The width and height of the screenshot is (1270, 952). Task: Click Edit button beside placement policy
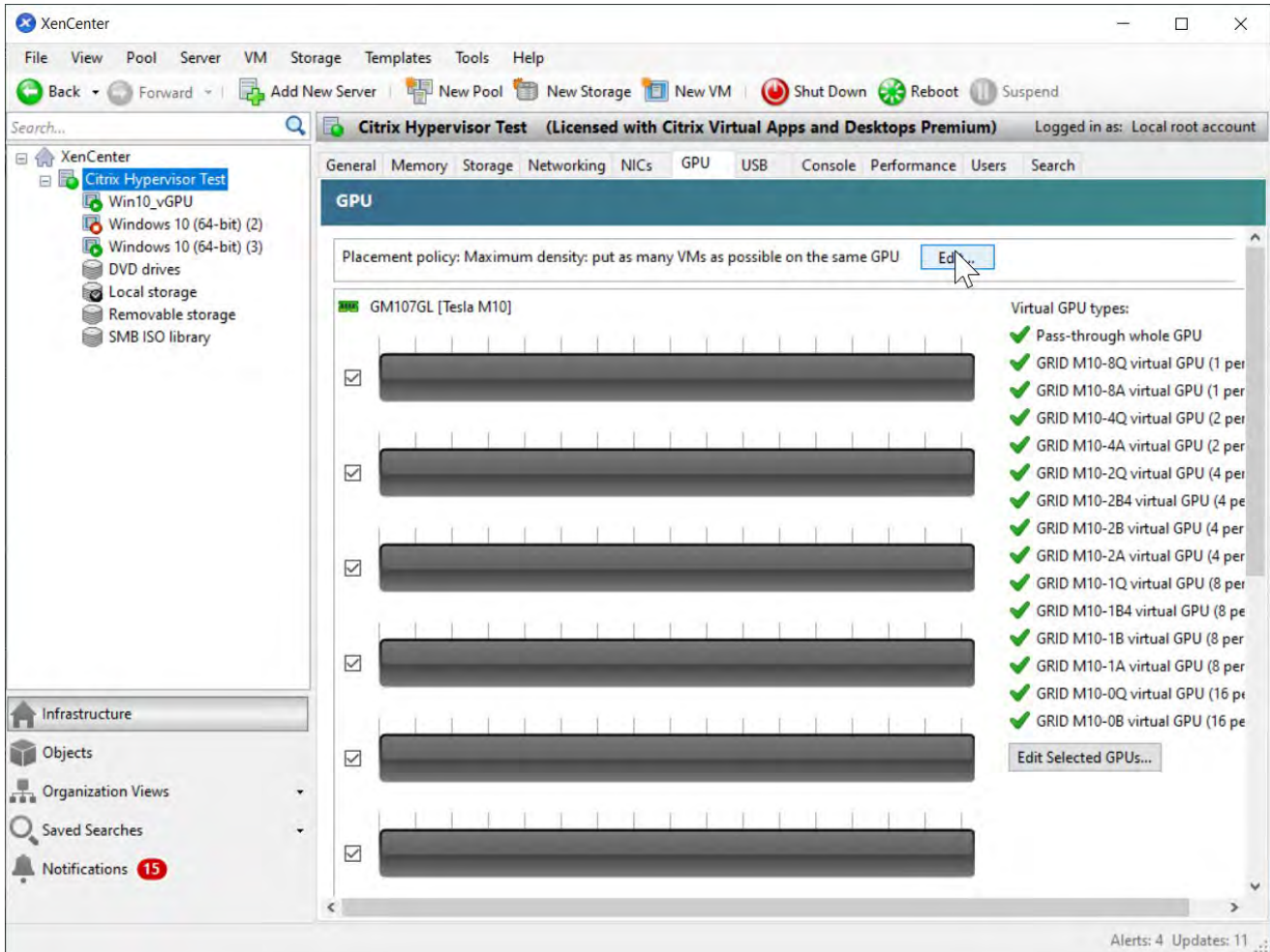(956, 257)
